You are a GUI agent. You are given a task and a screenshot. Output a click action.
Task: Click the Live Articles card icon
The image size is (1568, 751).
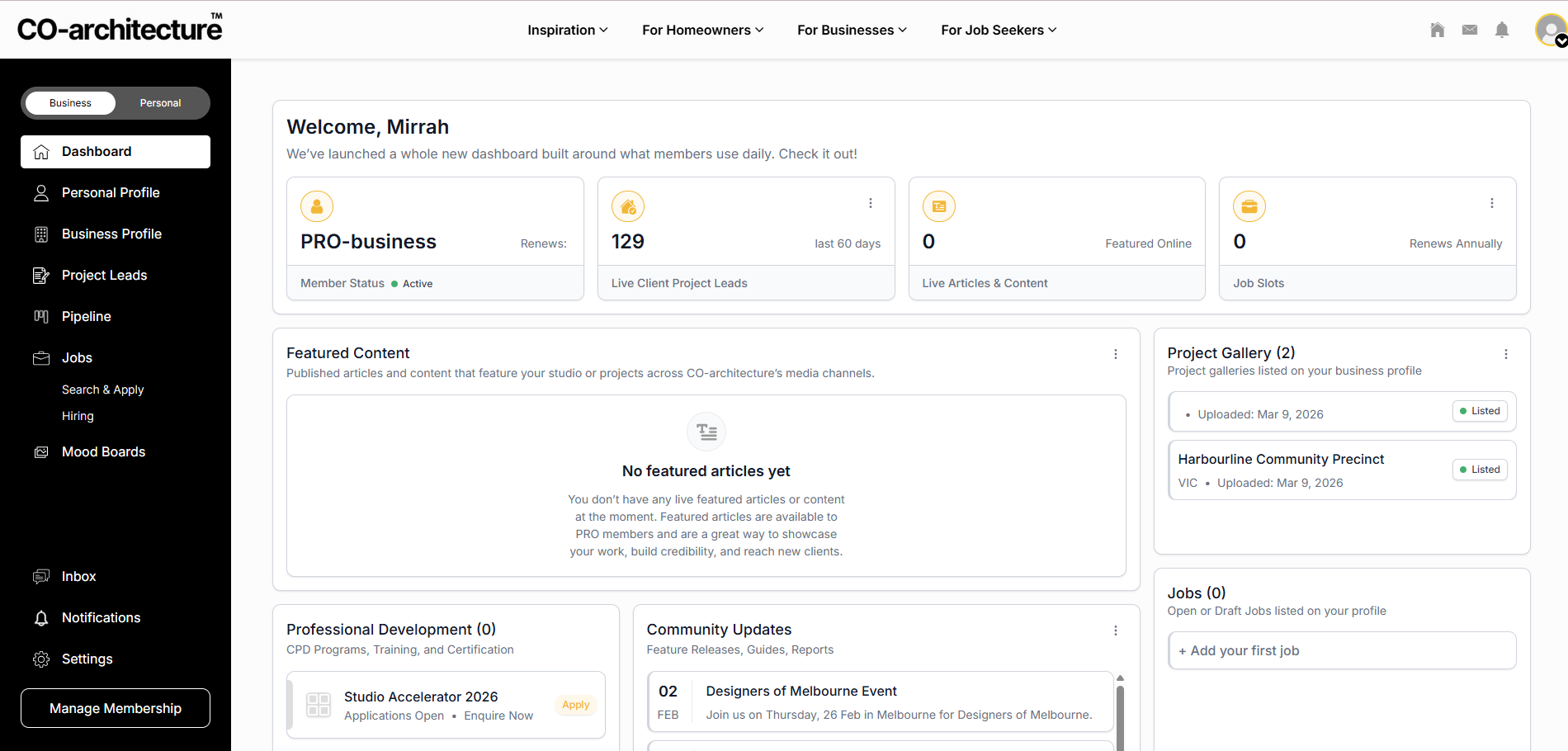point(938,206)
